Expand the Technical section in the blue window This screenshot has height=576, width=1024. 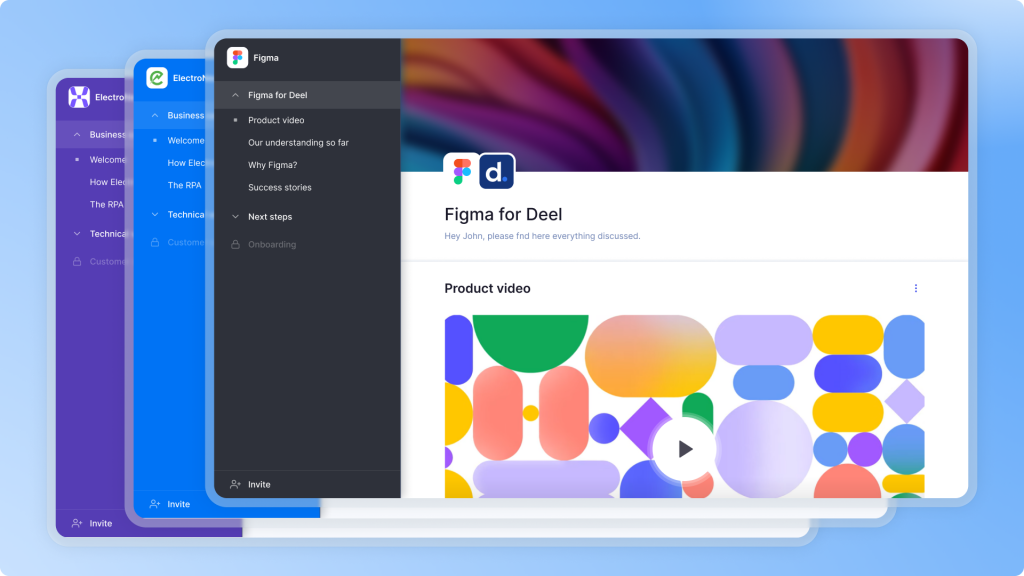pos(155,214)
